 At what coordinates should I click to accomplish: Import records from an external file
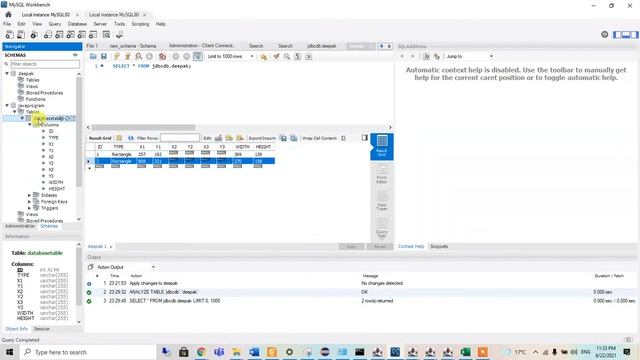tap(293, 138)
